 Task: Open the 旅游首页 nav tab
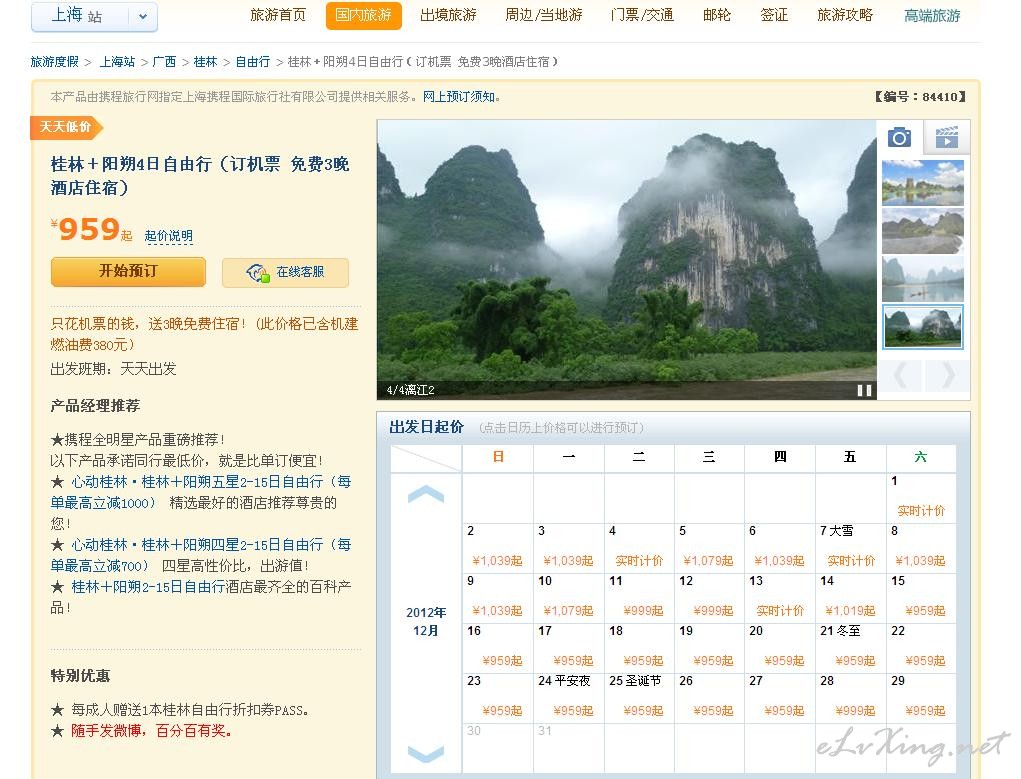[278, 15]
